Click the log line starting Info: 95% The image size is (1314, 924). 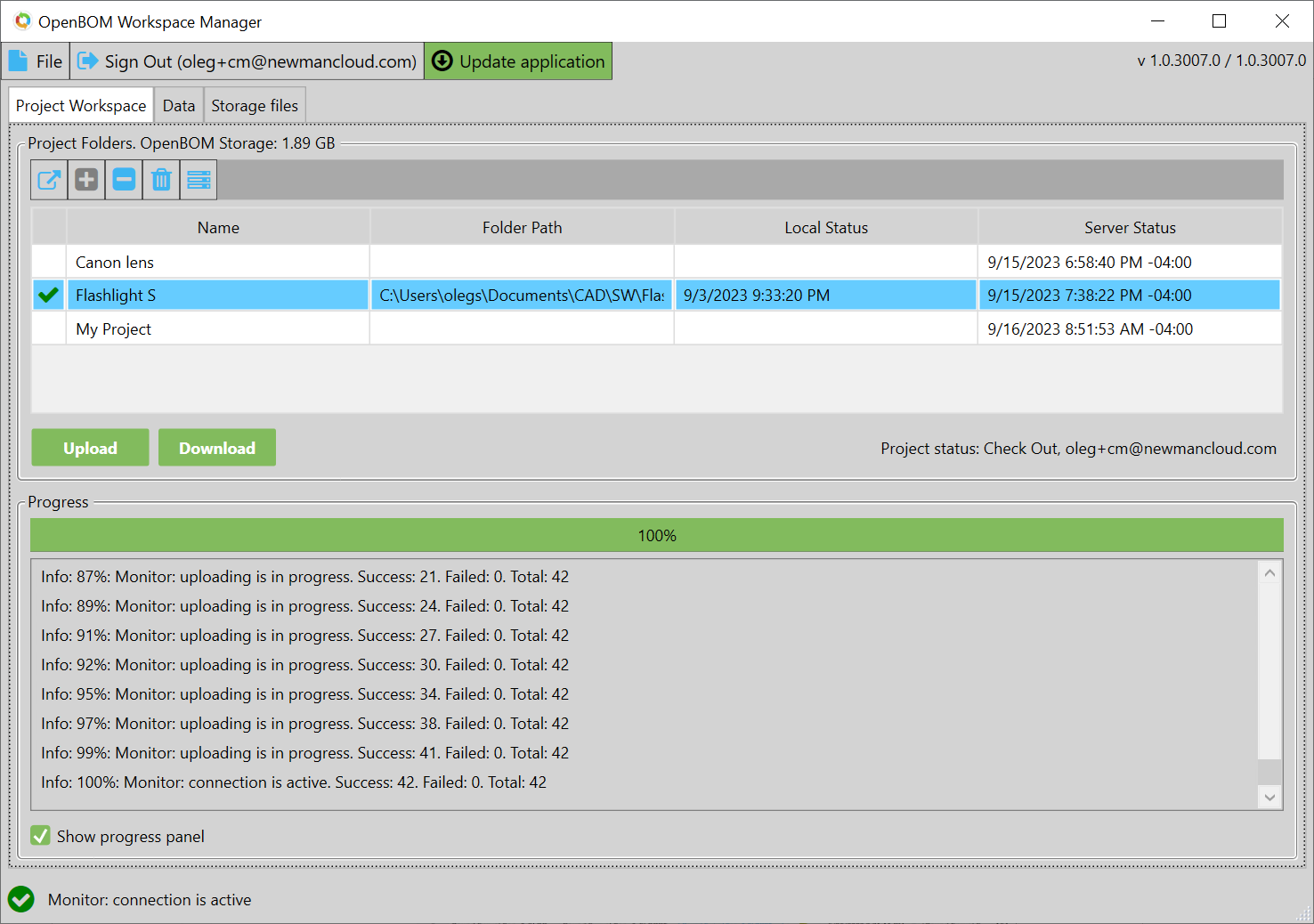pos(304,694)
